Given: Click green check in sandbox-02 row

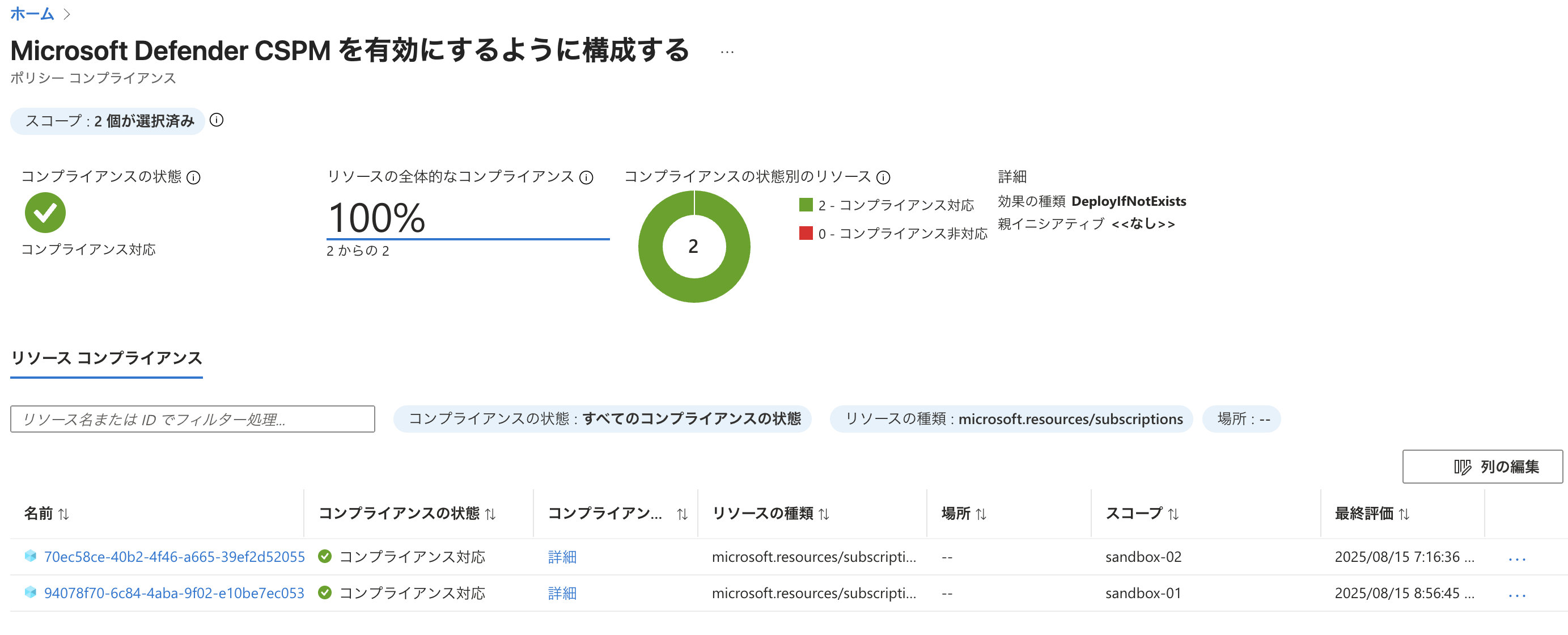Looking at the screenshot, I should pyautogui.click(x=325, y=556).
